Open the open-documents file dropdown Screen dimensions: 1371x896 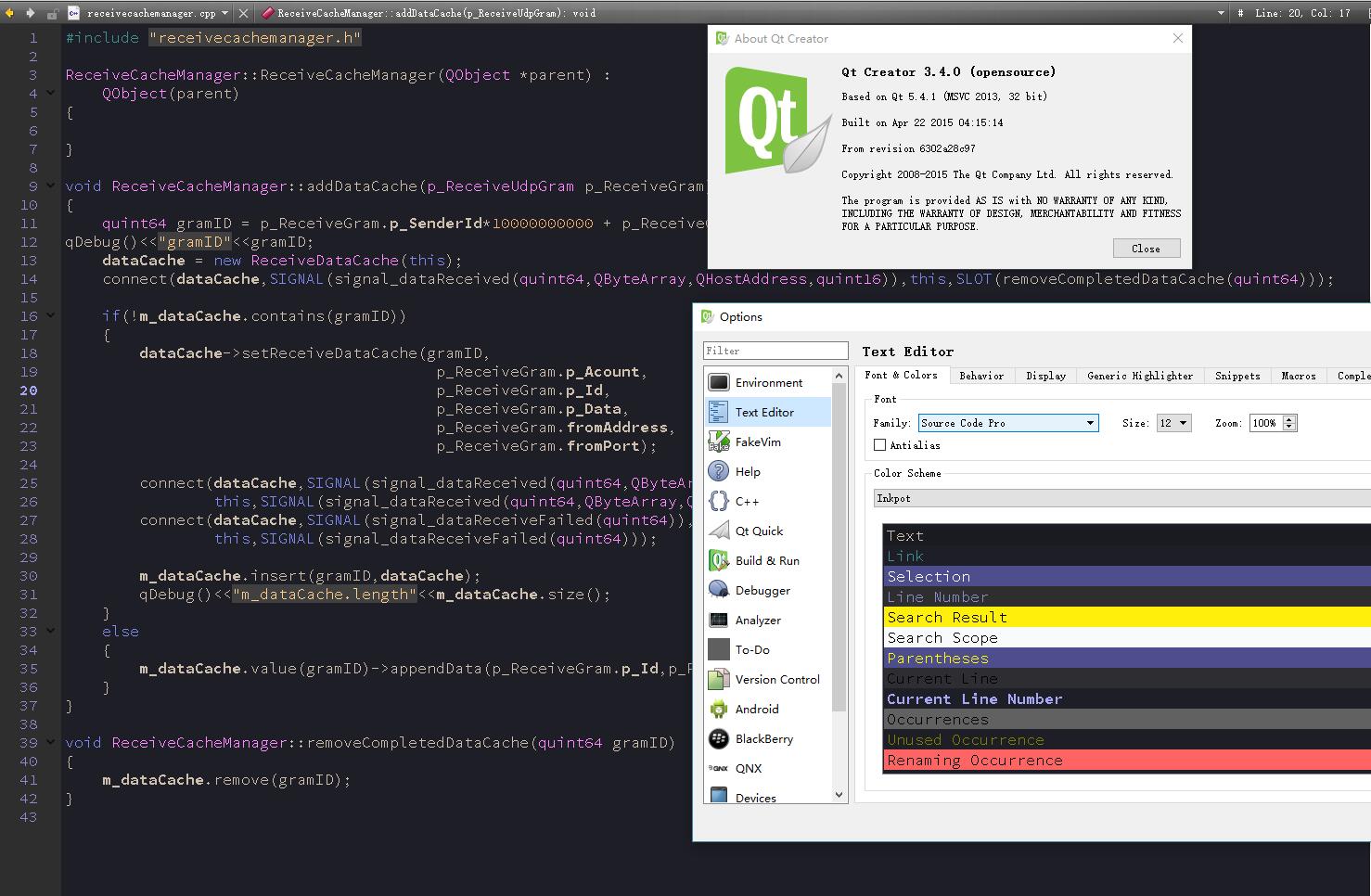[x=224, y=13]
